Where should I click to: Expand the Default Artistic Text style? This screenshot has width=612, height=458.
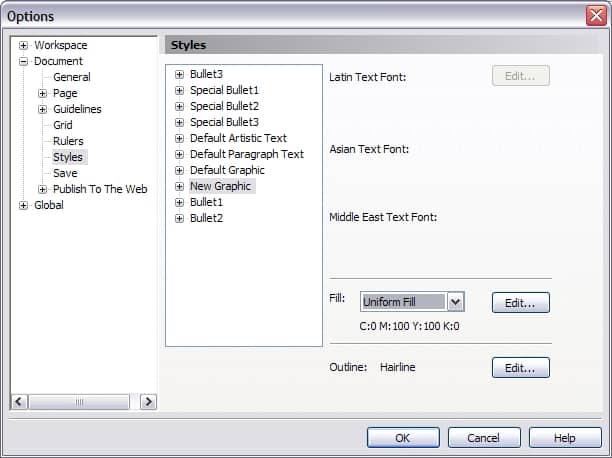(x=180, y=138)
